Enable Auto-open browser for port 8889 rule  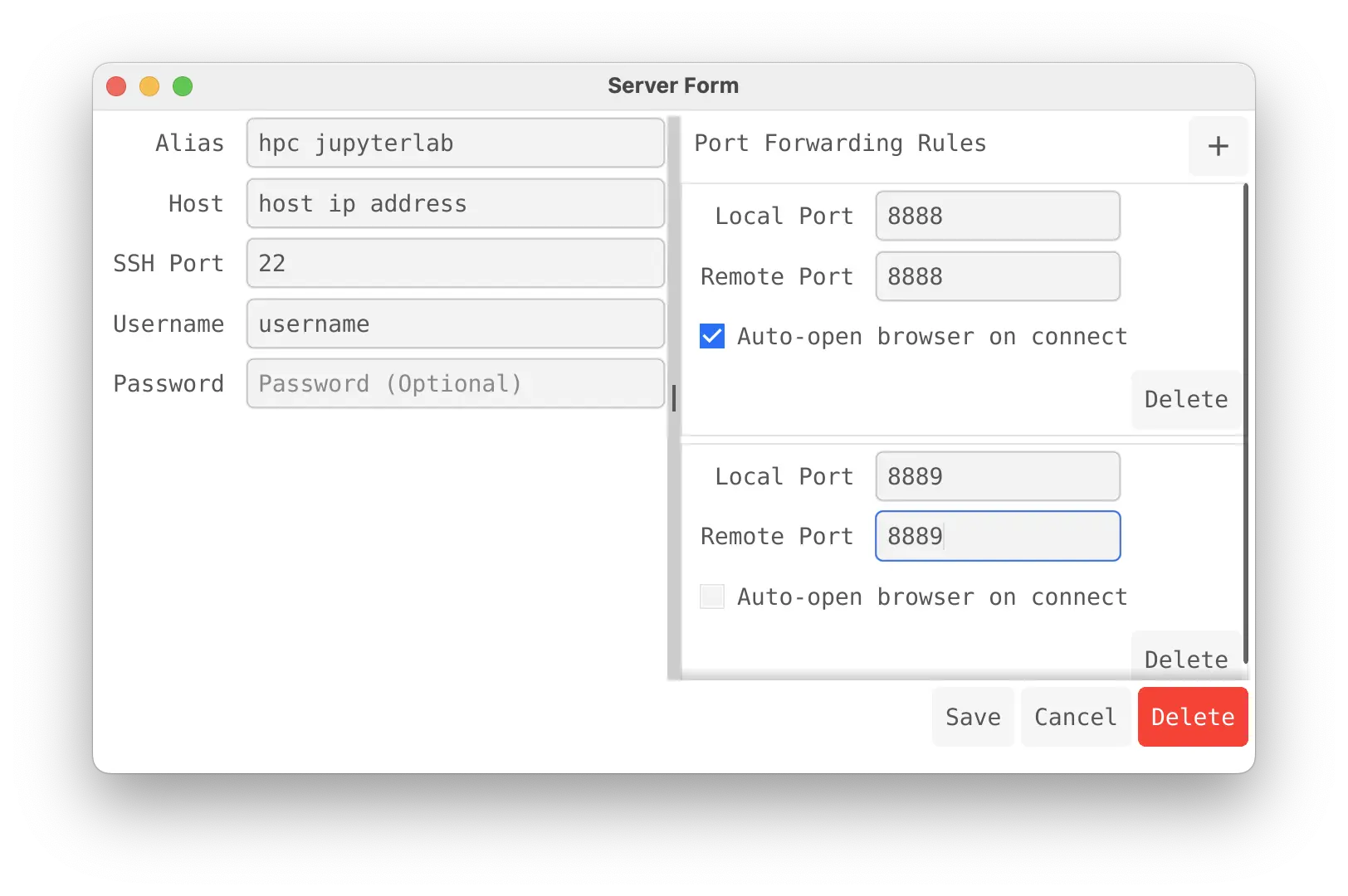[712, 597]
